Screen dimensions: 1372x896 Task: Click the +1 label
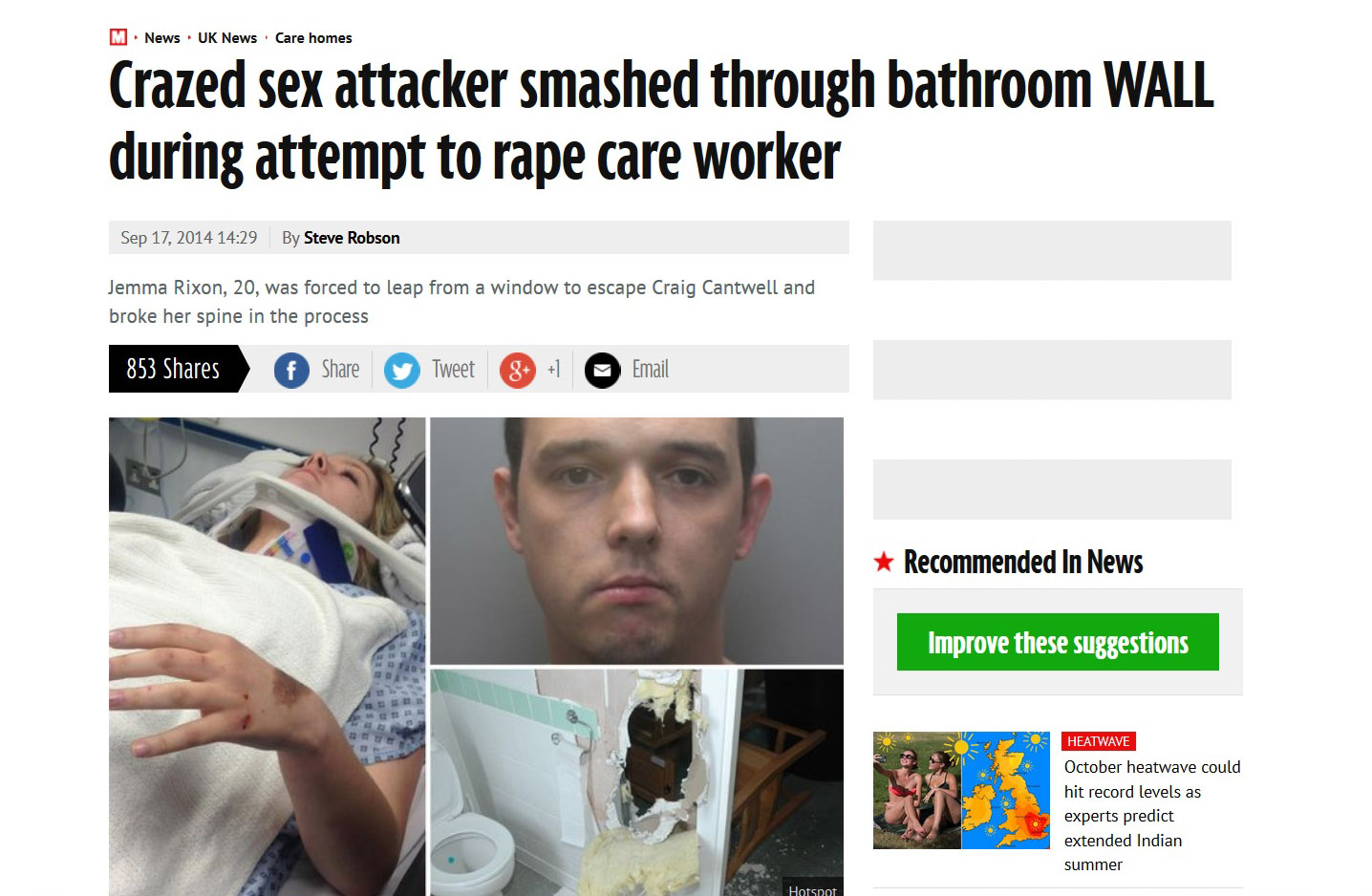(x=554, y=370)
